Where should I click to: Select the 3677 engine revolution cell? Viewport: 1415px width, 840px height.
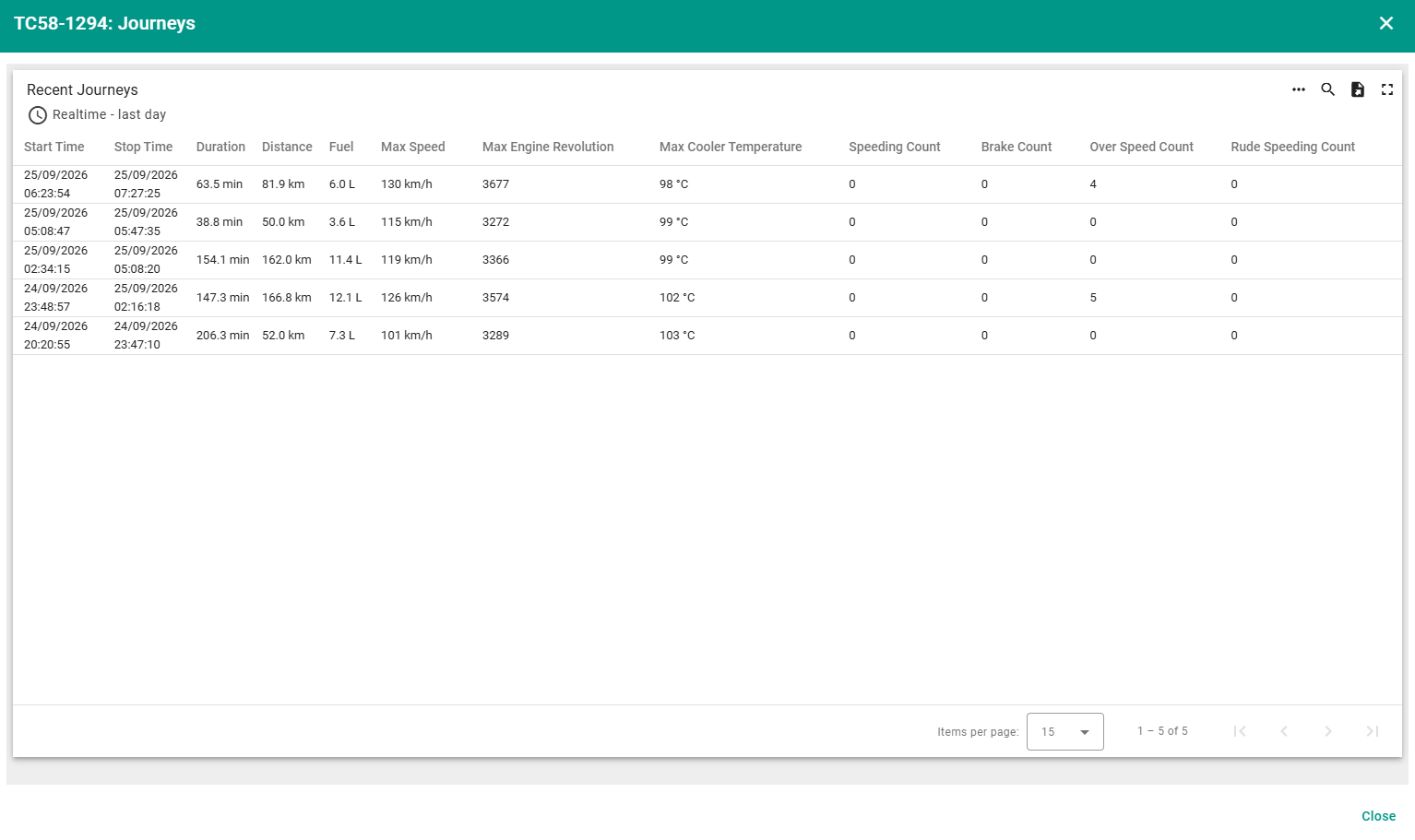496,184
